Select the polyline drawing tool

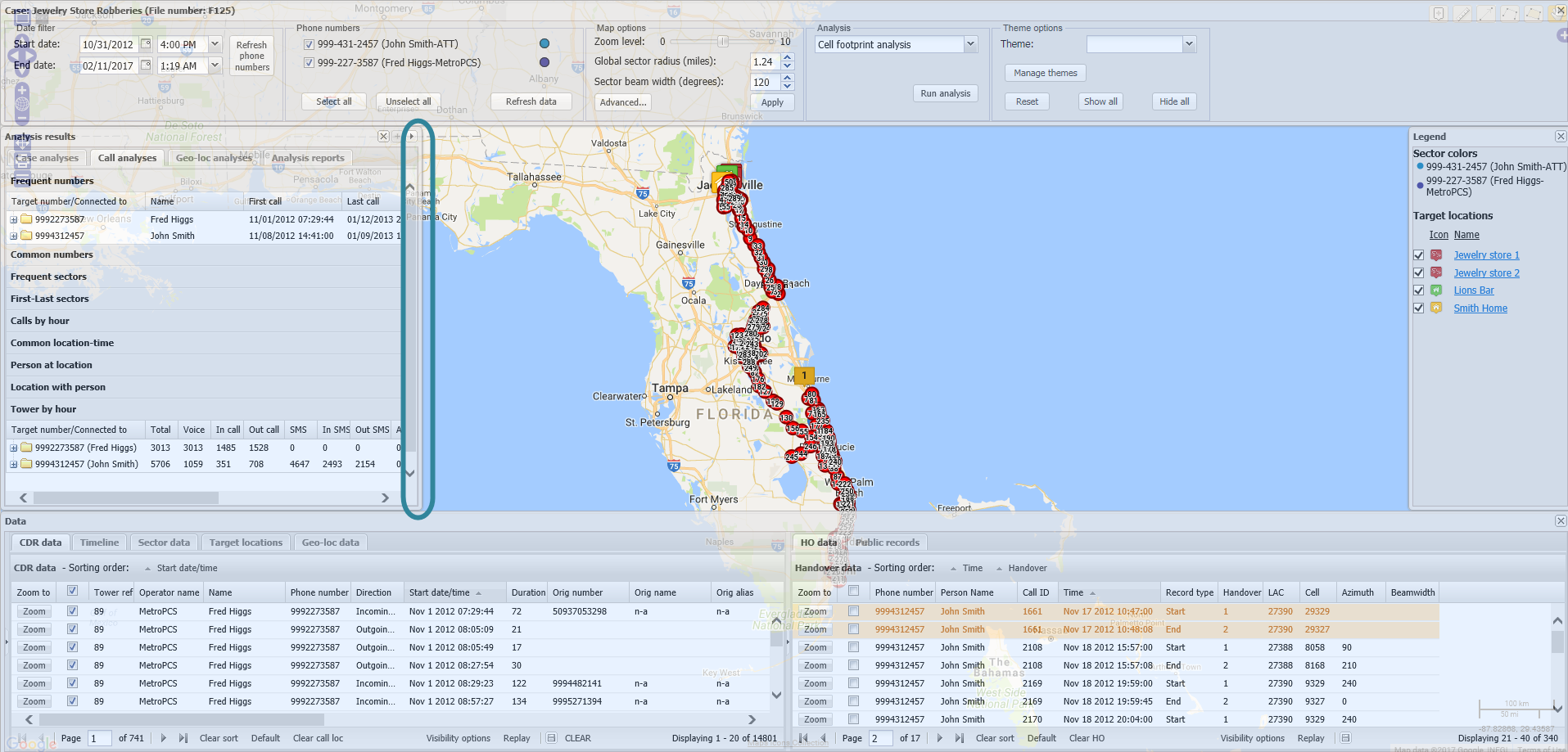click(x=1509, y=13)
